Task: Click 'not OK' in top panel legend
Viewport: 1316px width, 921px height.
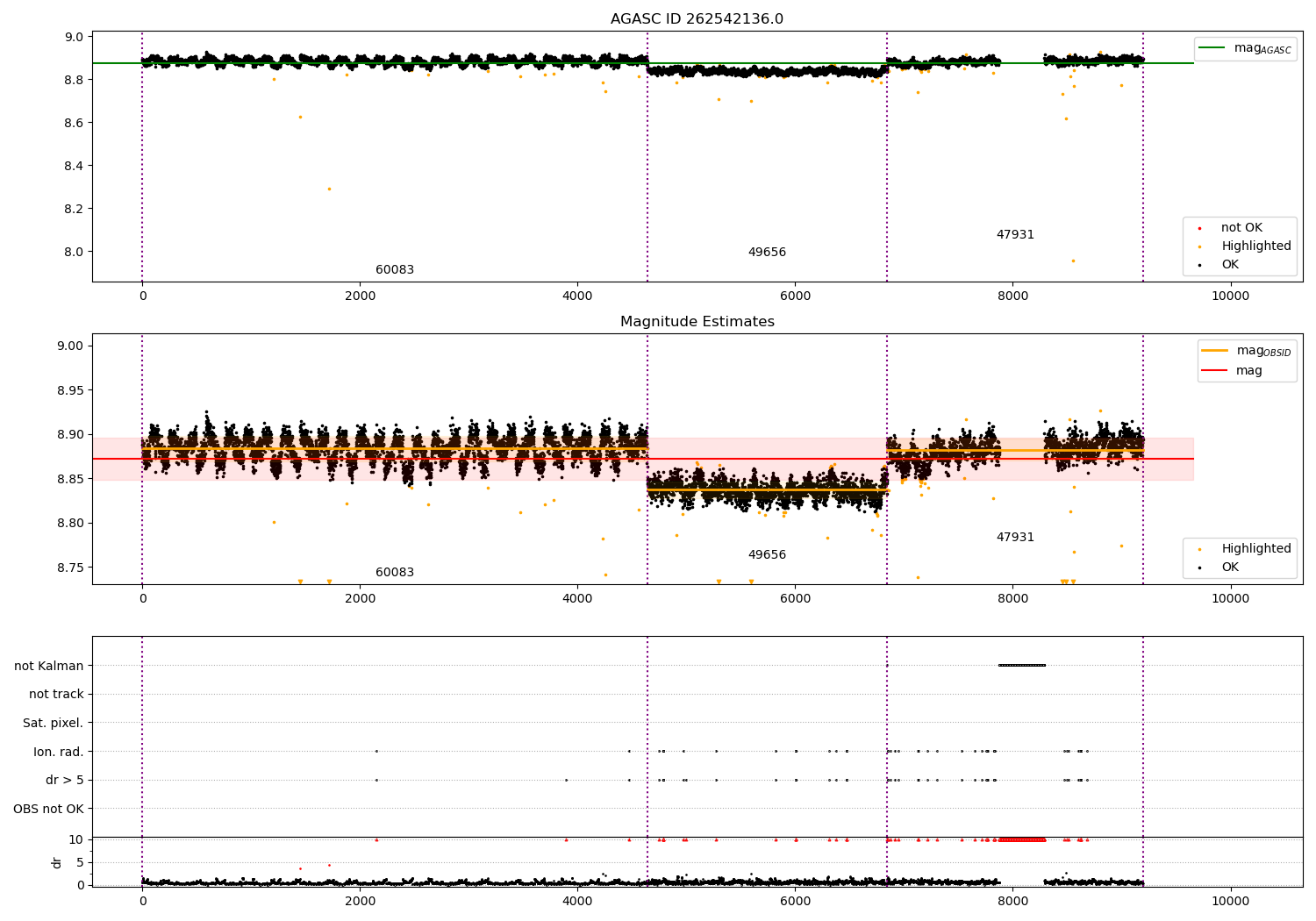Action: (1241, 228)
